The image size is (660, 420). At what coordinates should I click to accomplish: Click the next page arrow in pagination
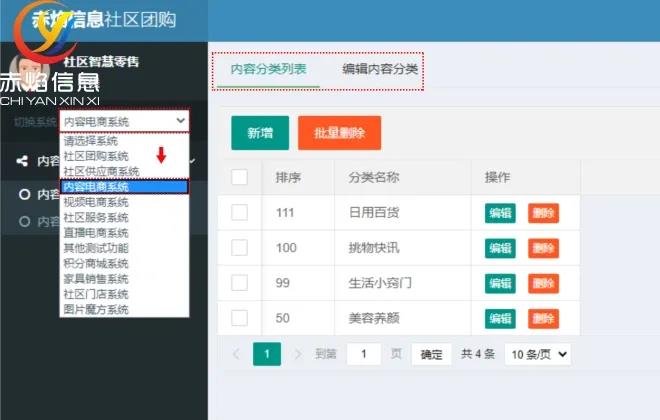[x=298, y=354]
